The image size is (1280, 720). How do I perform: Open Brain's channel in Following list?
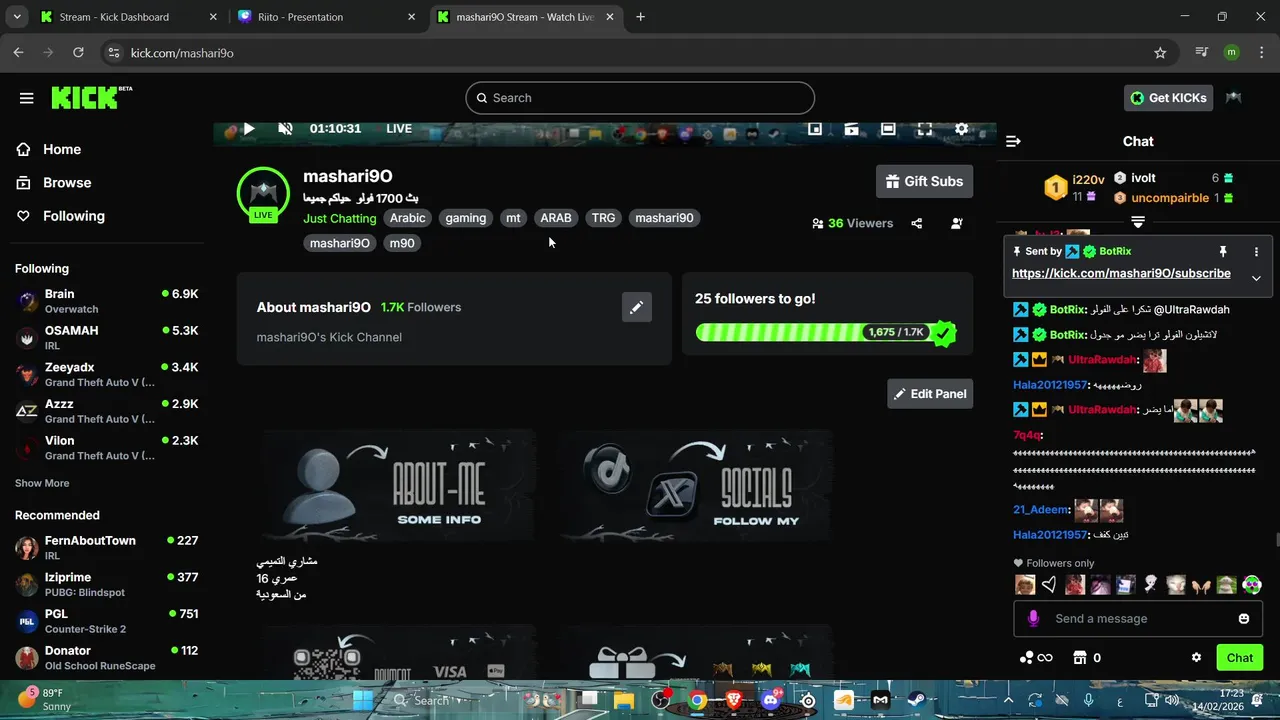105,301
